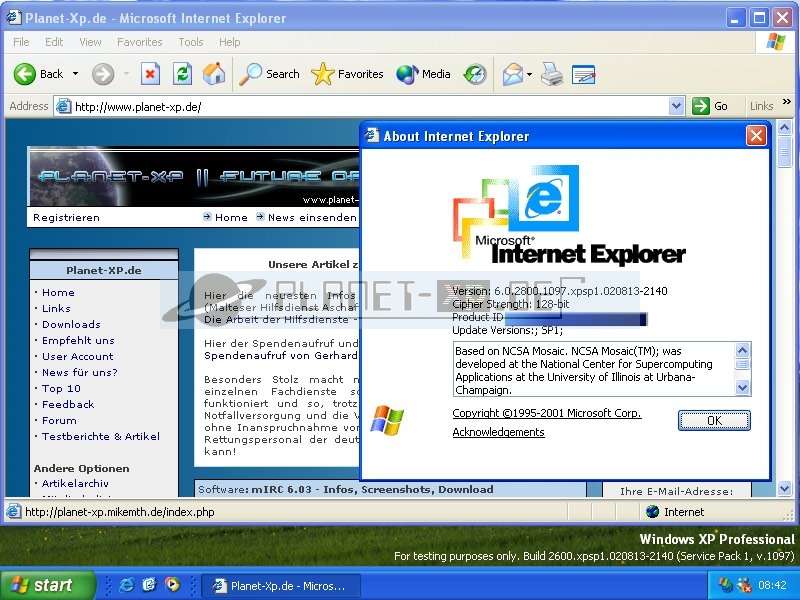Click the first system tray icon beside the clock

pyautogui.click(x=724, y=585)
